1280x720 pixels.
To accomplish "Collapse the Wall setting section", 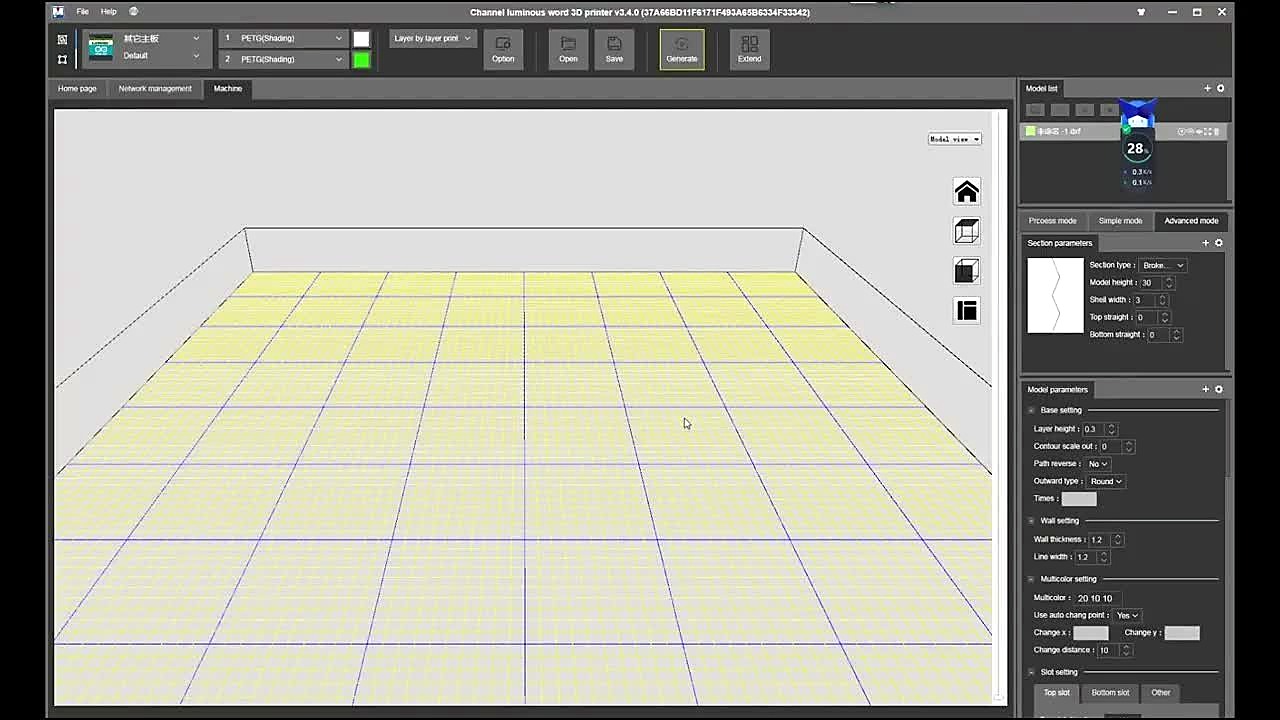I will click(x=1032, y=520).
